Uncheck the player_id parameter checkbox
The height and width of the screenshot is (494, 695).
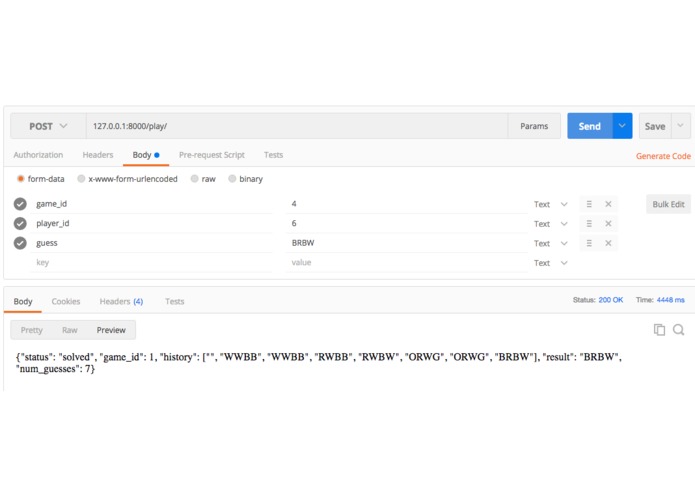[x=20, y=223]
